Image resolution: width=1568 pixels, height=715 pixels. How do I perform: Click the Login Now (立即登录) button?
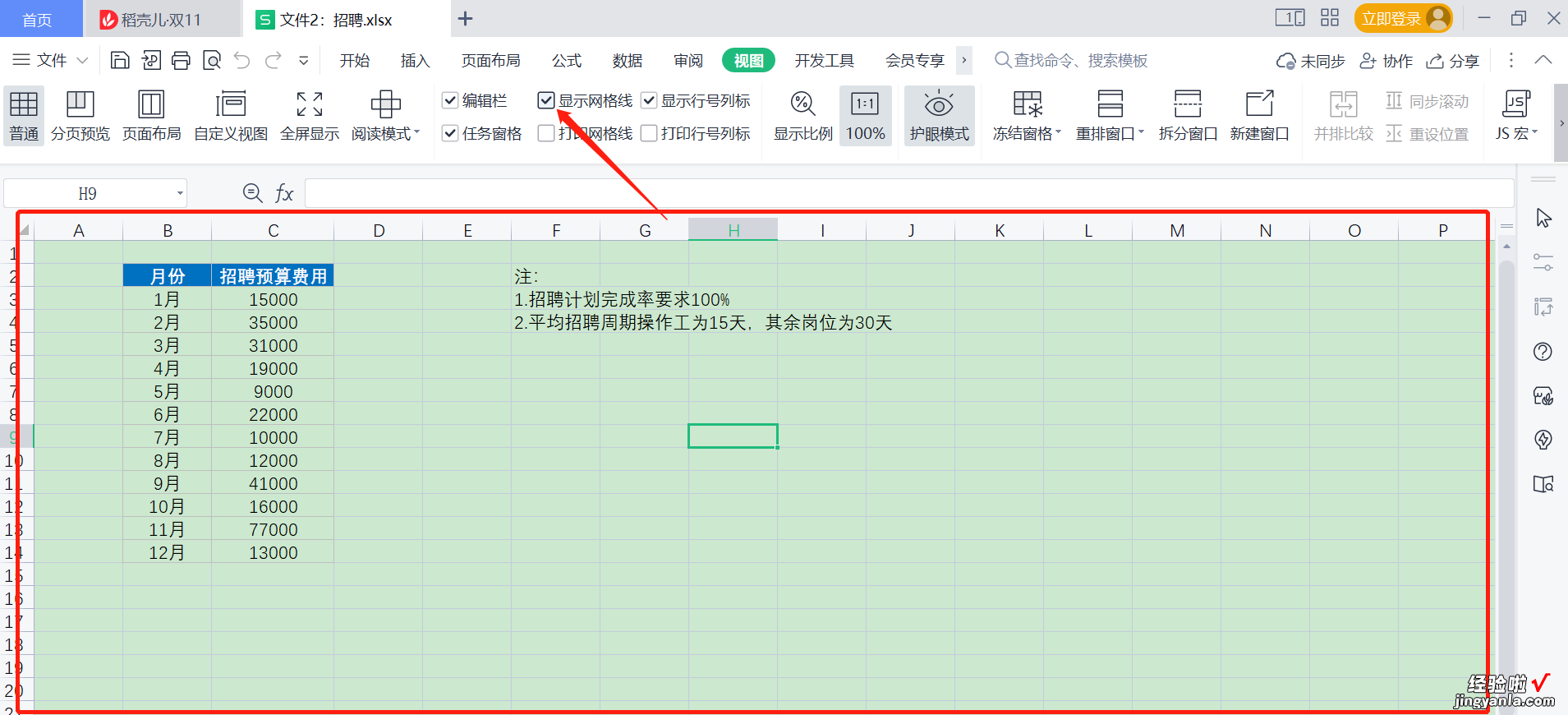(1403, 18)
